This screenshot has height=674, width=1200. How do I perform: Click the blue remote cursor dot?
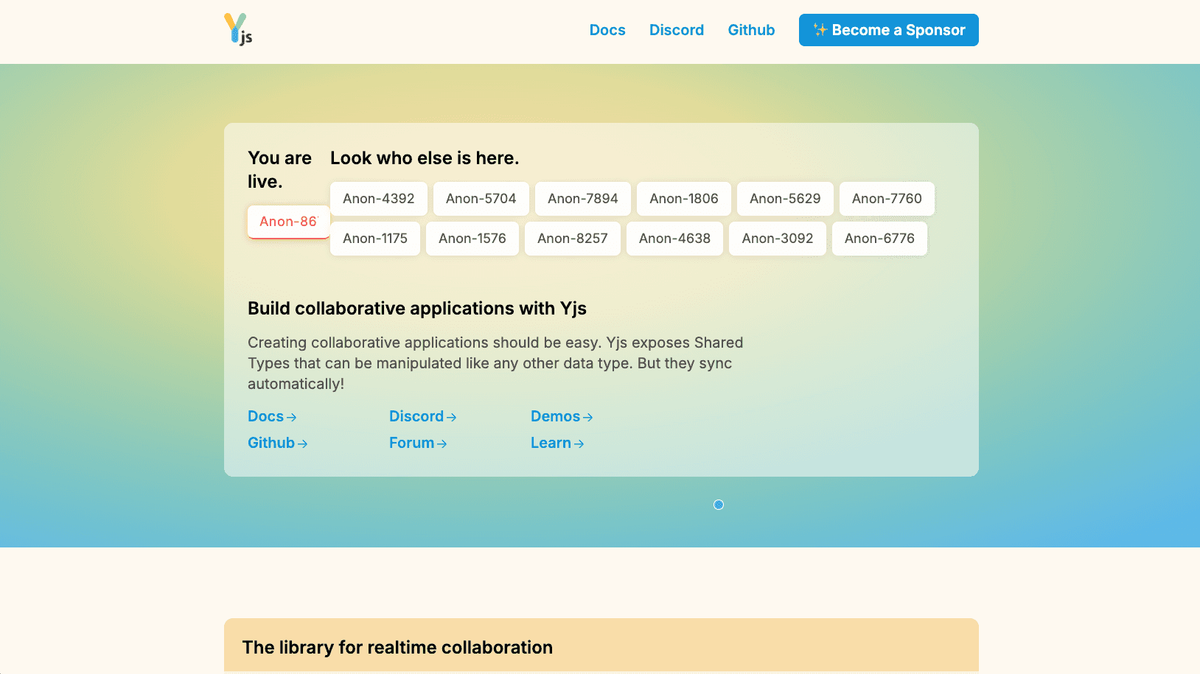[x=718, y=505]
